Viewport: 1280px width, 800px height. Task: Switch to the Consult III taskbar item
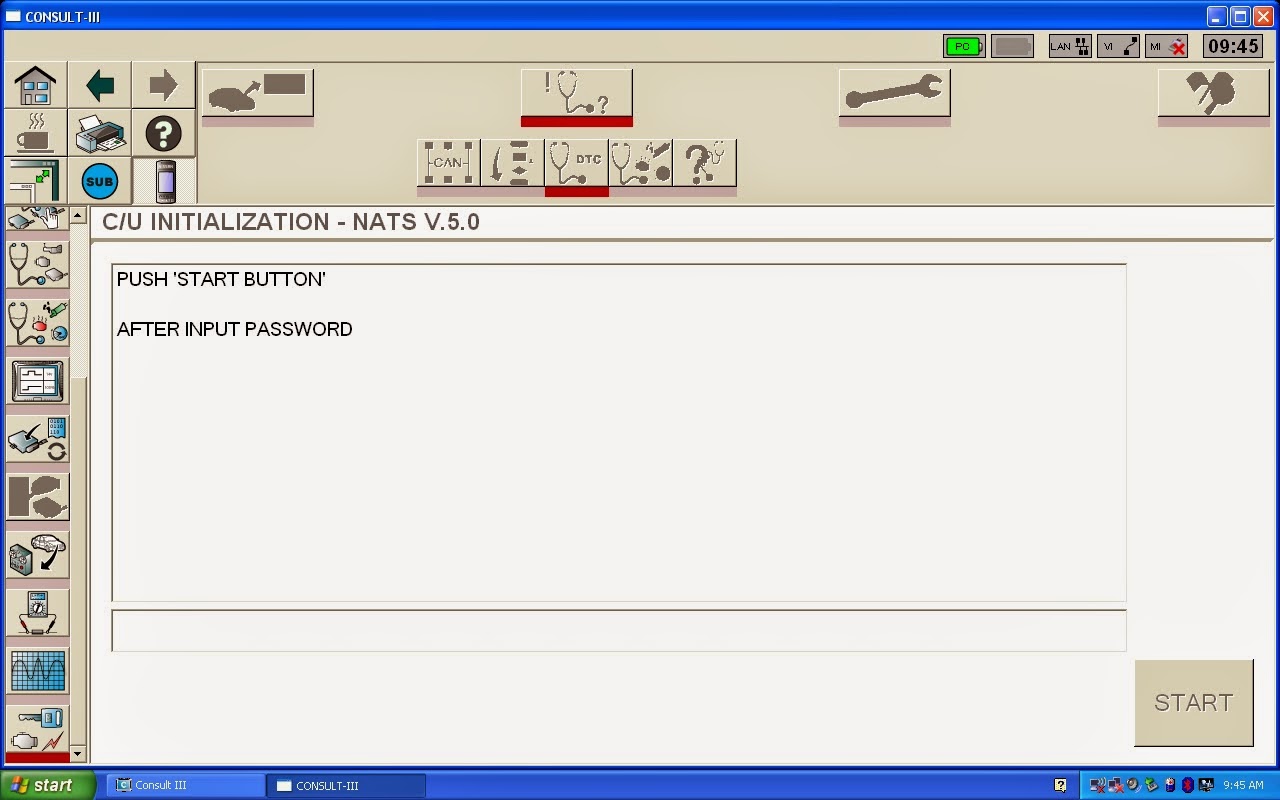(184, 785)
